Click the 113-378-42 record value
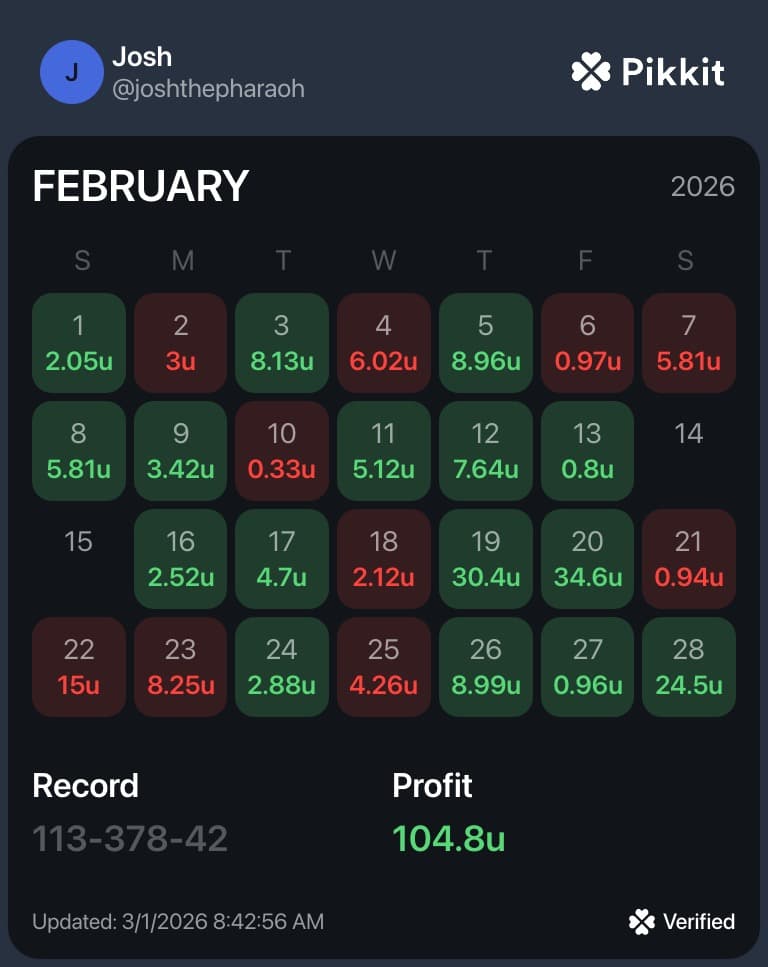This screenshot has height=967, width=768. [130, 839]
